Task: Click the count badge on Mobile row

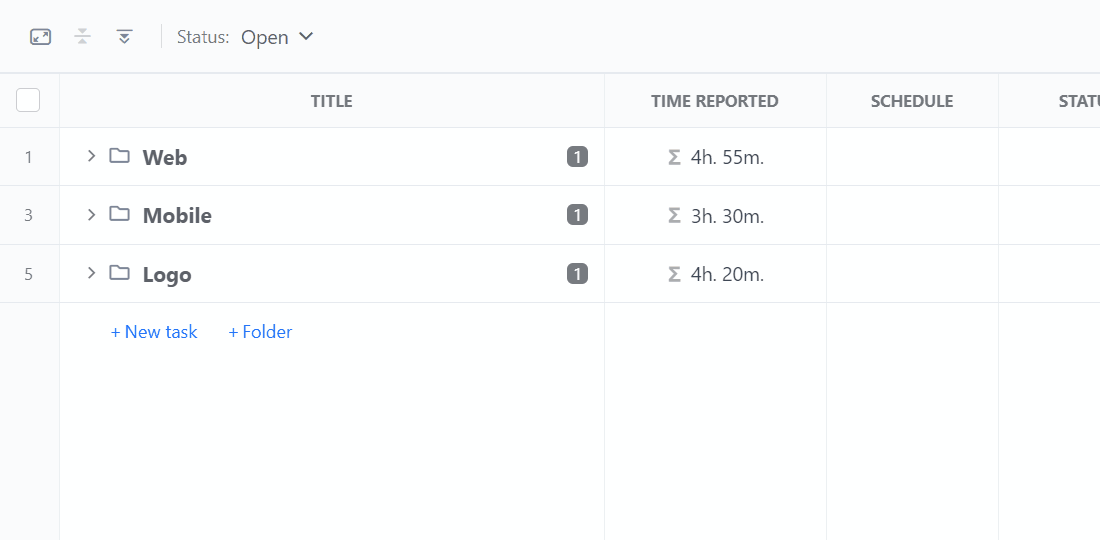Action: pyautogui.click(x=577, y=215)
